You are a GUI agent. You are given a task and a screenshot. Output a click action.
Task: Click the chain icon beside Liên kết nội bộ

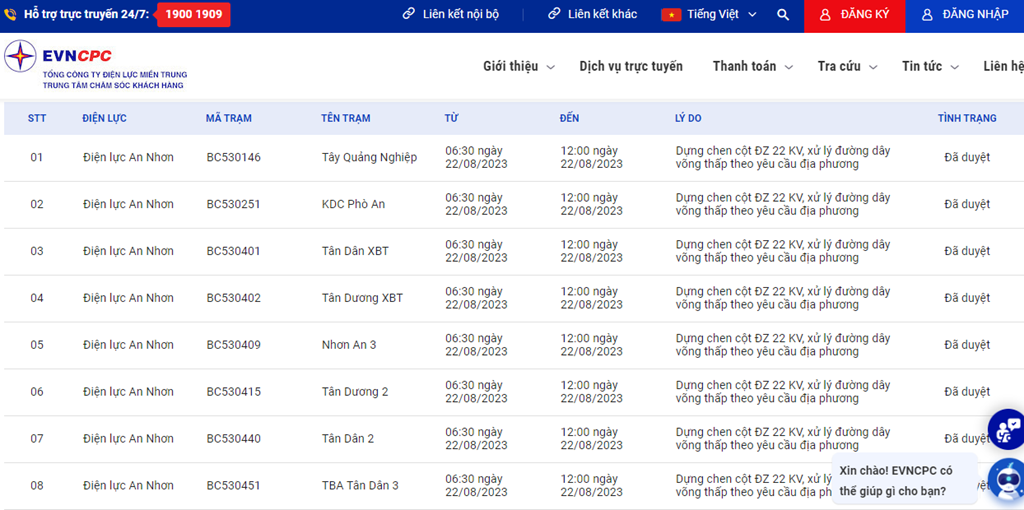pyautogui.click(x=409, y=14)
